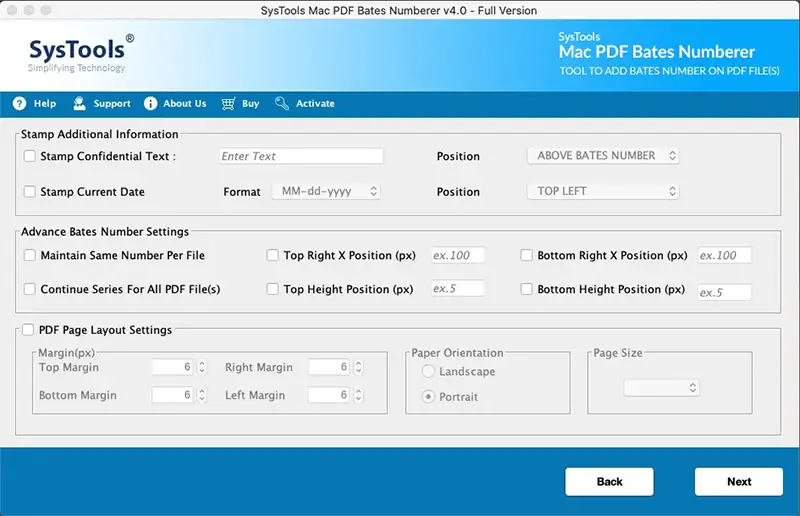
Task: Enable Stamp Confidential Text checkbox
Action: (30, 156)
